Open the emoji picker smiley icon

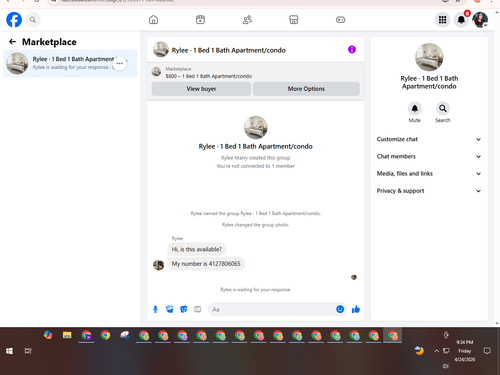(340, 309)
